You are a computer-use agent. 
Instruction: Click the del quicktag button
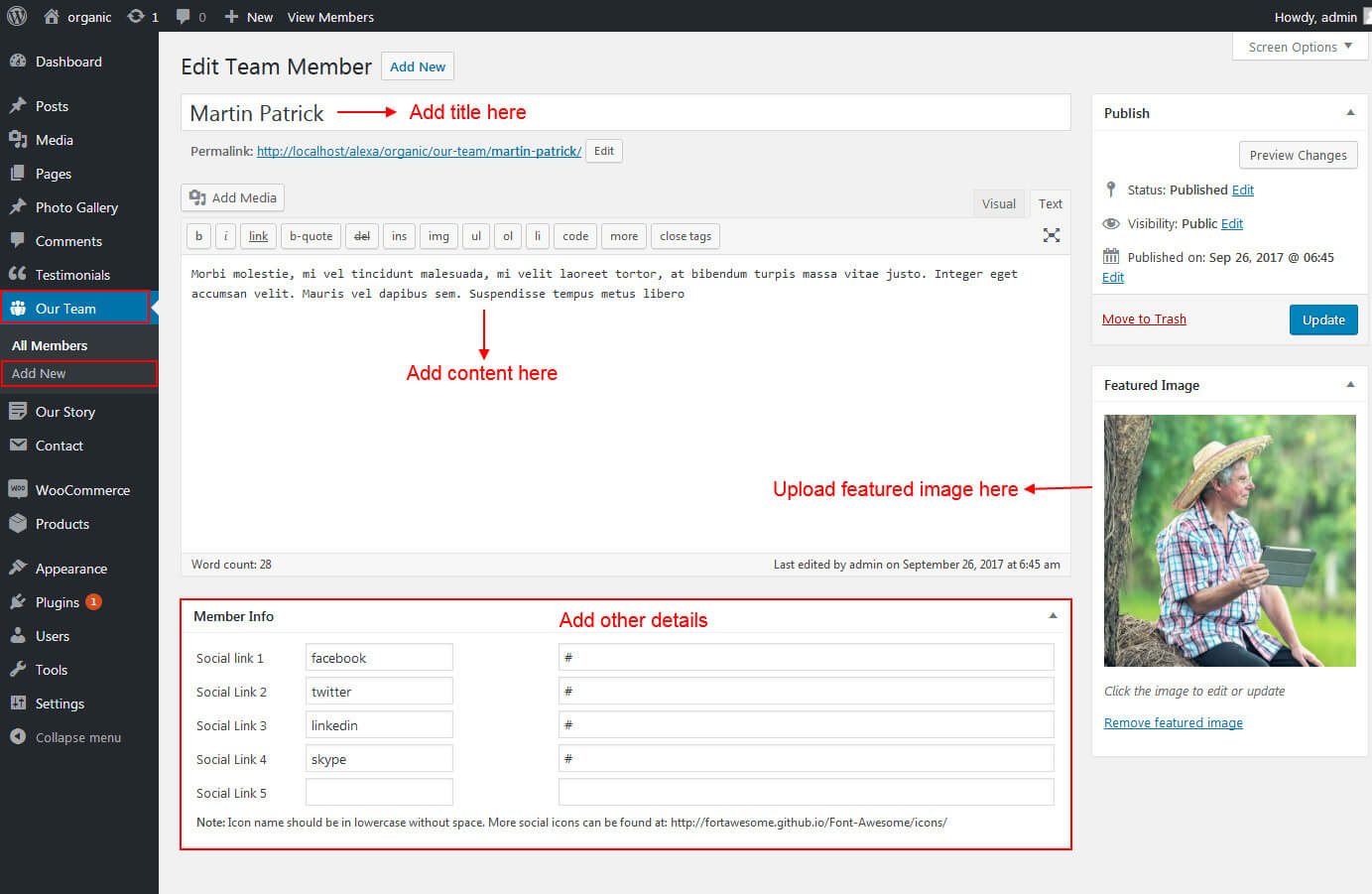[362, 236]
